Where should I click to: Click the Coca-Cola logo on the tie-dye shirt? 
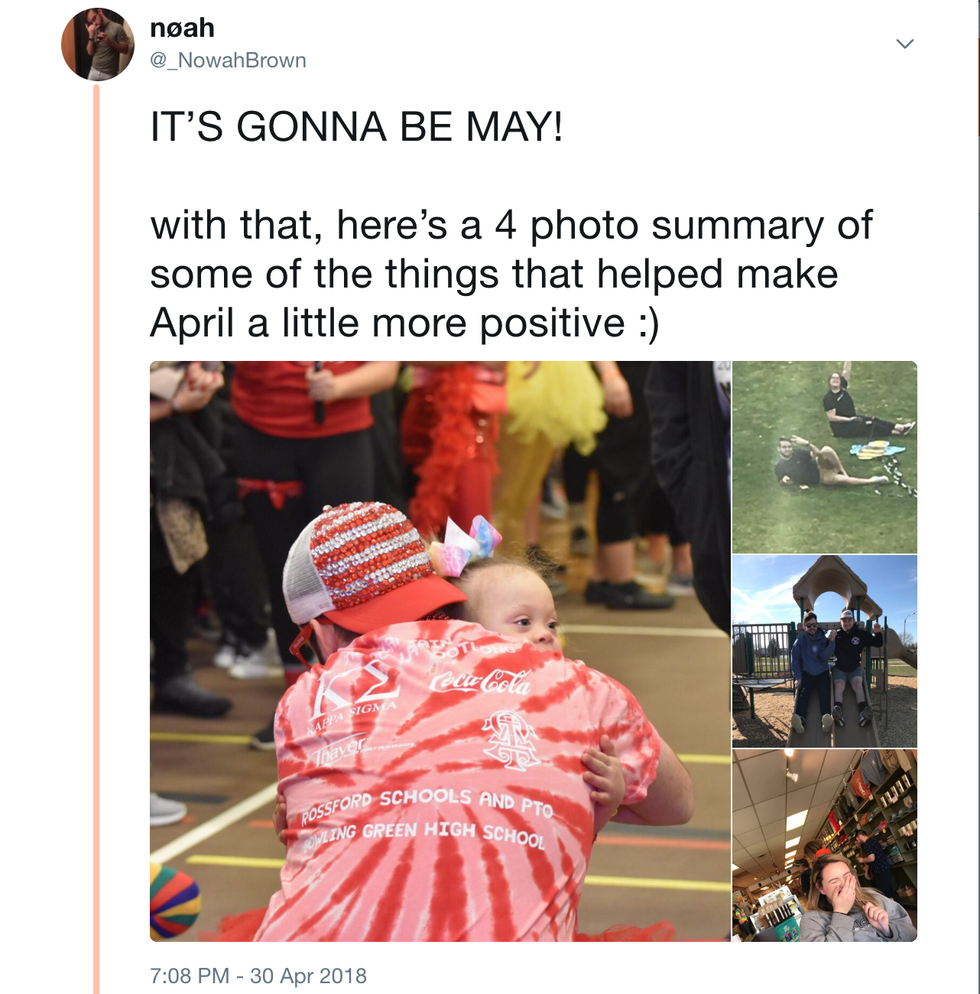[x=479, y=683]
